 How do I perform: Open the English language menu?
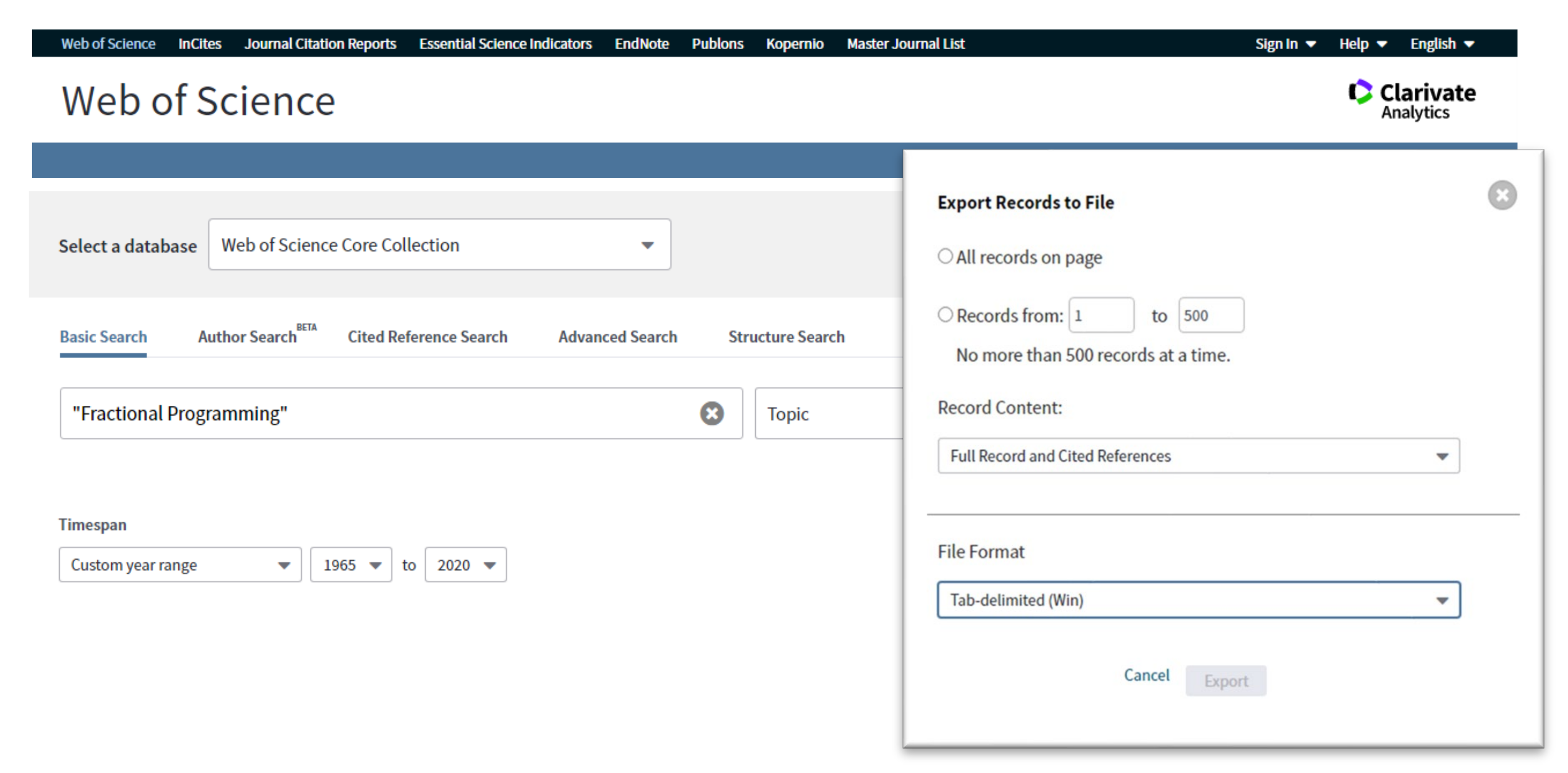[x=1441, y=44]
